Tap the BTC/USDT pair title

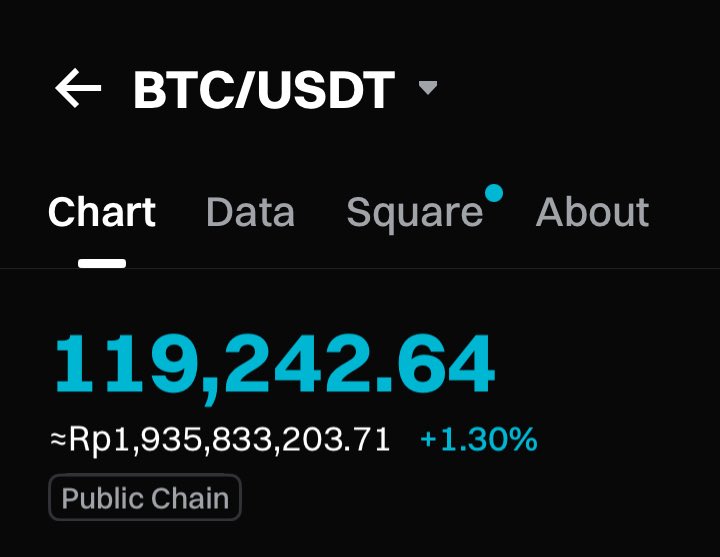(x=264, y=90)
